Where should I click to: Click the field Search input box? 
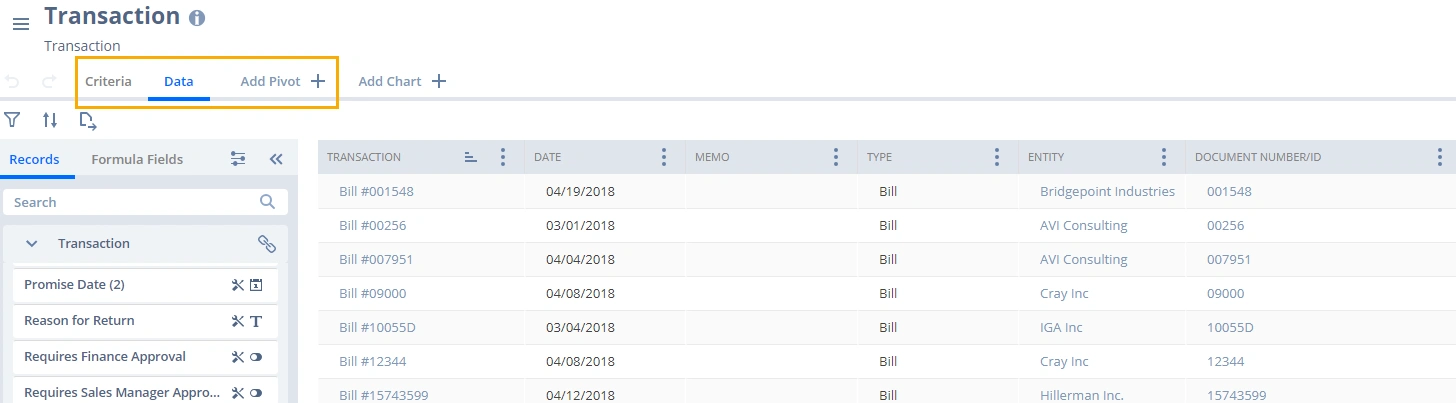click(x=135, y=202)
